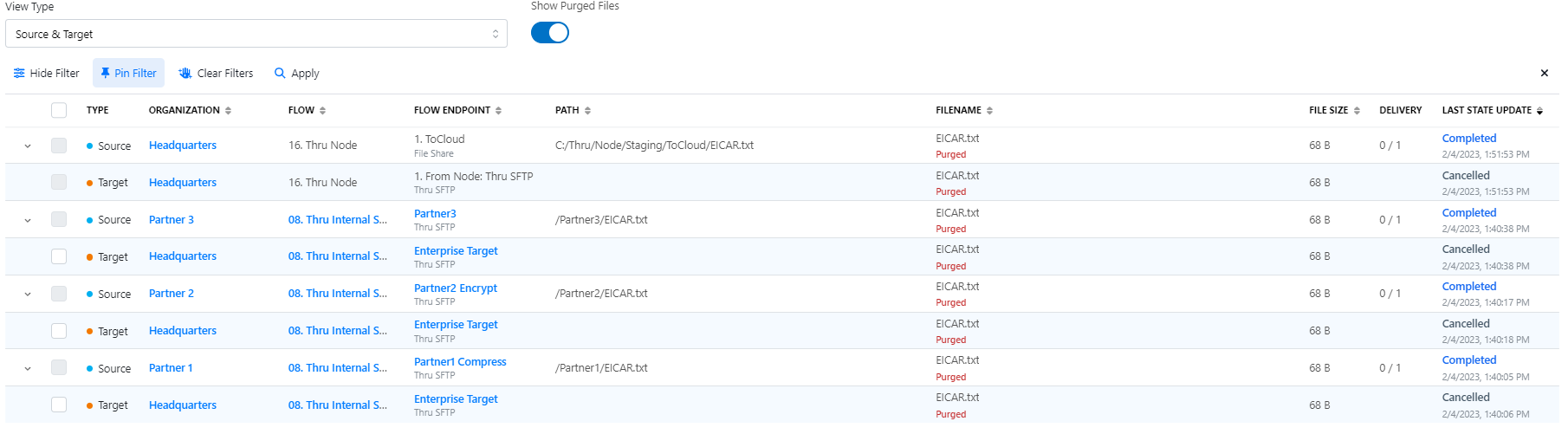Click the Pin Filter pushpin icon
This screenshot has width=1568, height=434.
click(x=106, y=74)
